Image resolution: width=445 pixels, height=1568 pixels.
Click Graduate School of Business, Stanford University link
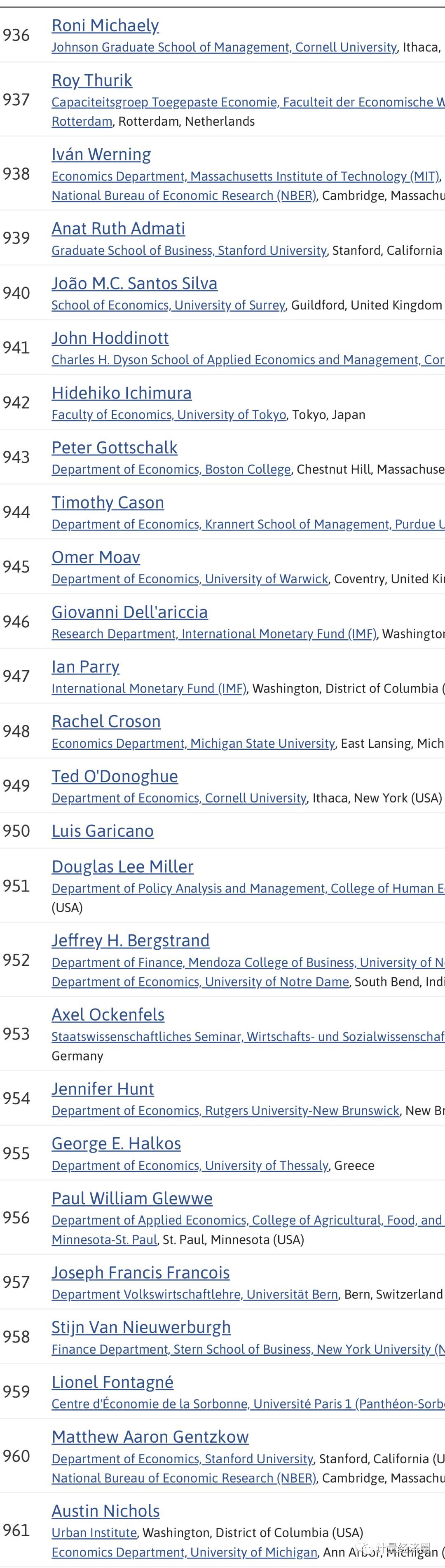(x=189, y=251)
